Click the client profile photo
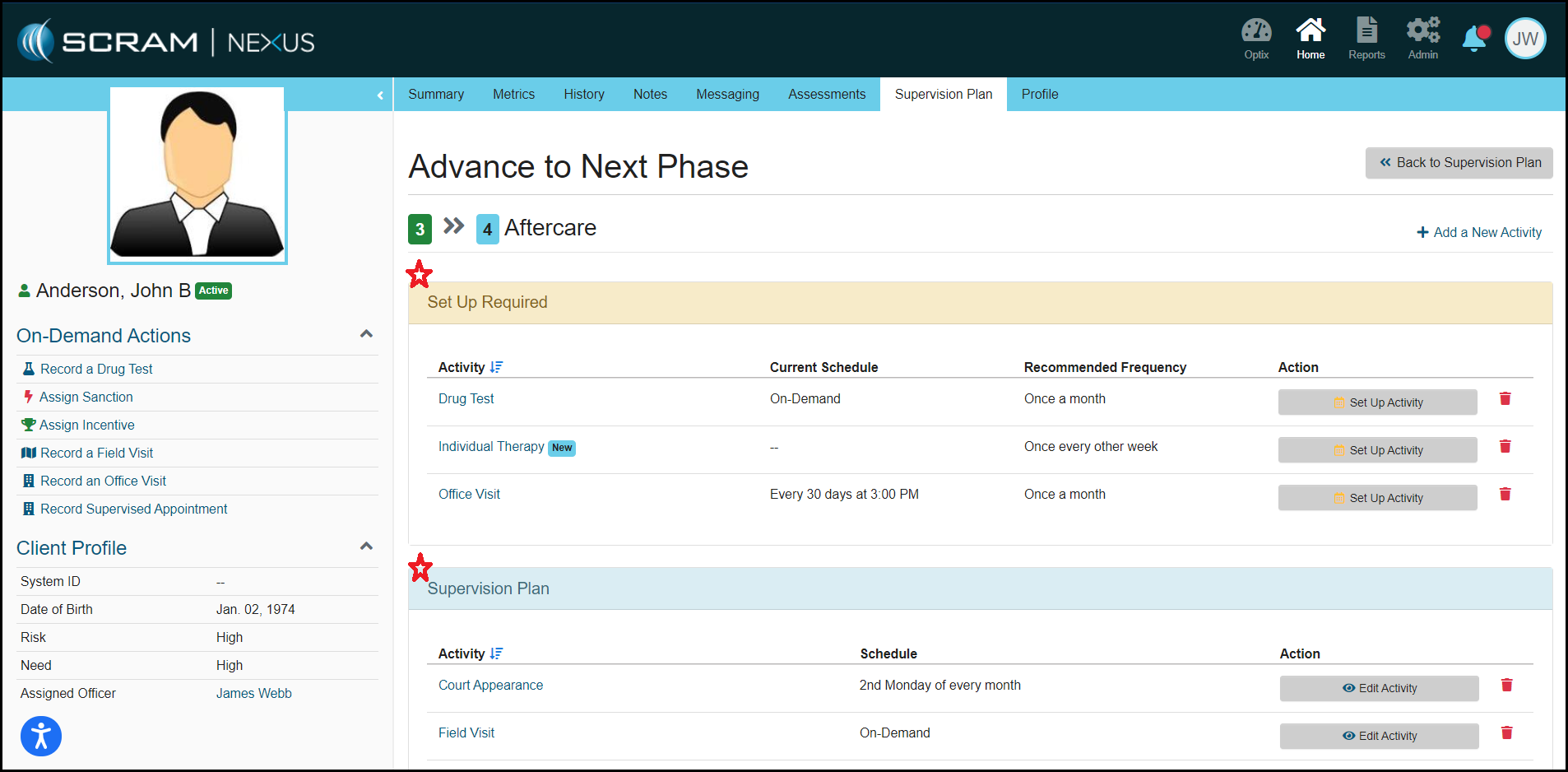The height and width of the screenshot is (772, 1568). (x=197, y=175)
